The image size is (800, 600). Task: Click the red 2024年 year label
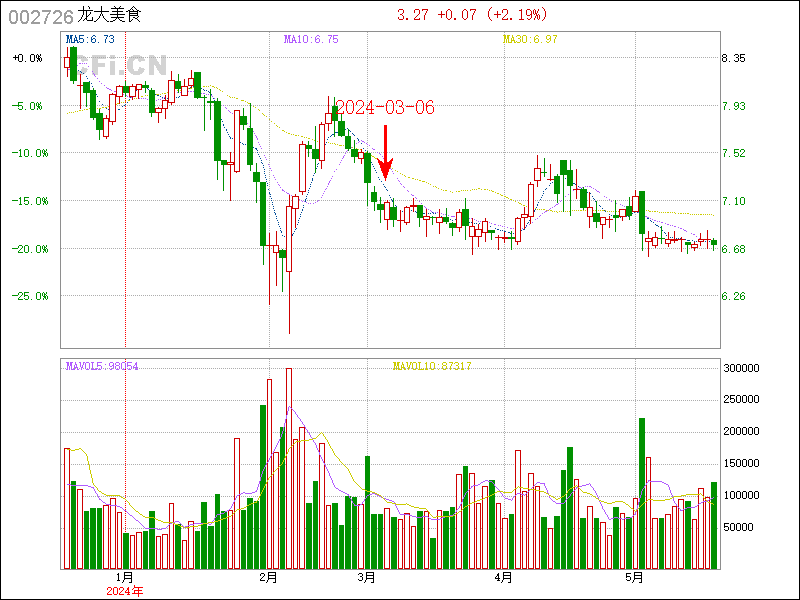click(124, 591)
